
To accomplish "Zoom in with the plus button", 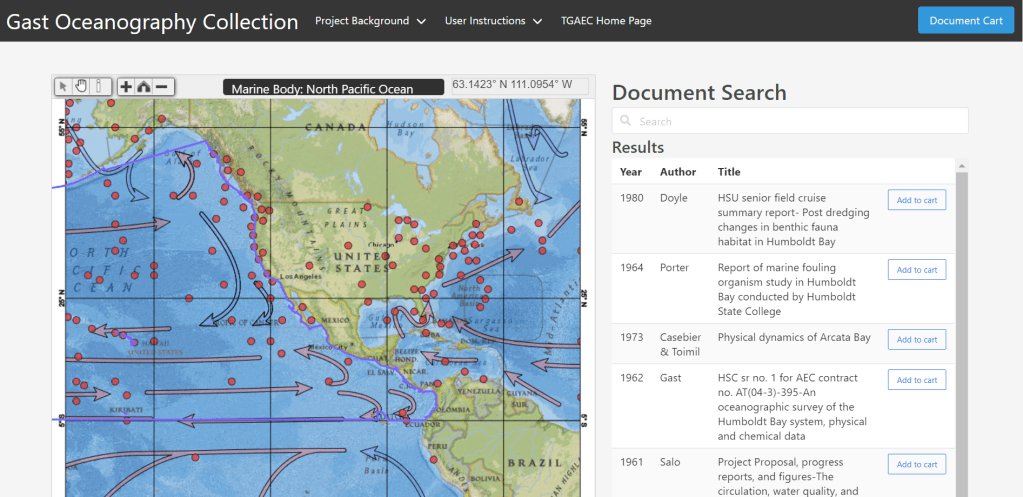I will click(x=126, y=86).
